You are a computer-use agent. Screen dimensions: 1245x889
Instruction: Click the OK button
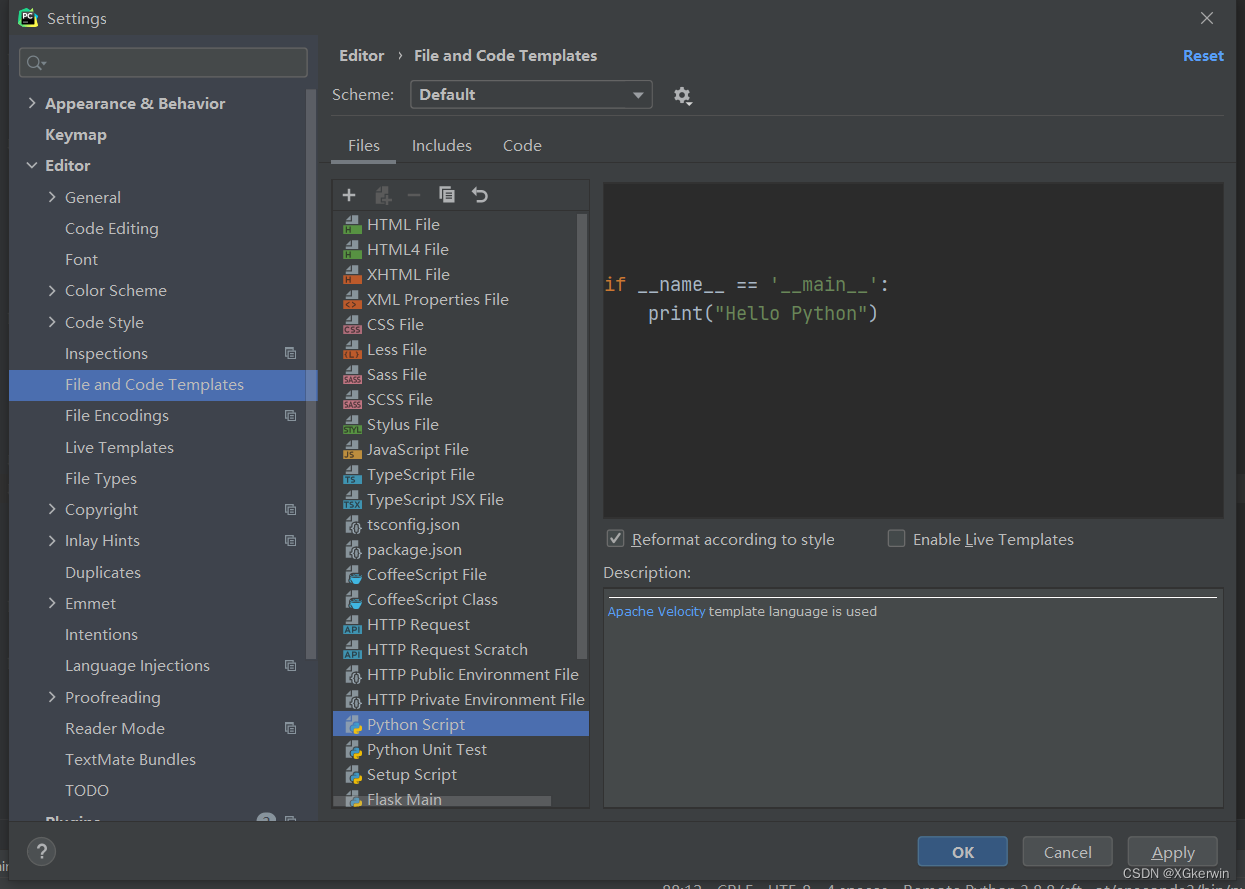pos(963,852)
